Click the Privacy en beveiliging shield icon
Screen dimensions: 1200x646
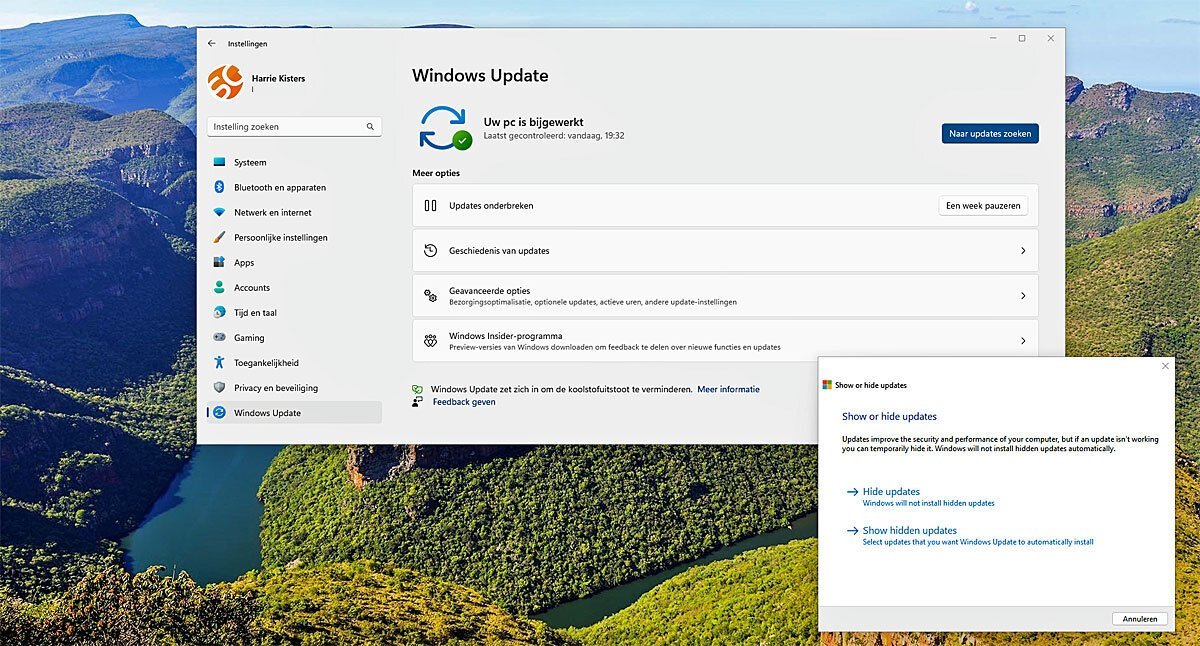(219, 387)
